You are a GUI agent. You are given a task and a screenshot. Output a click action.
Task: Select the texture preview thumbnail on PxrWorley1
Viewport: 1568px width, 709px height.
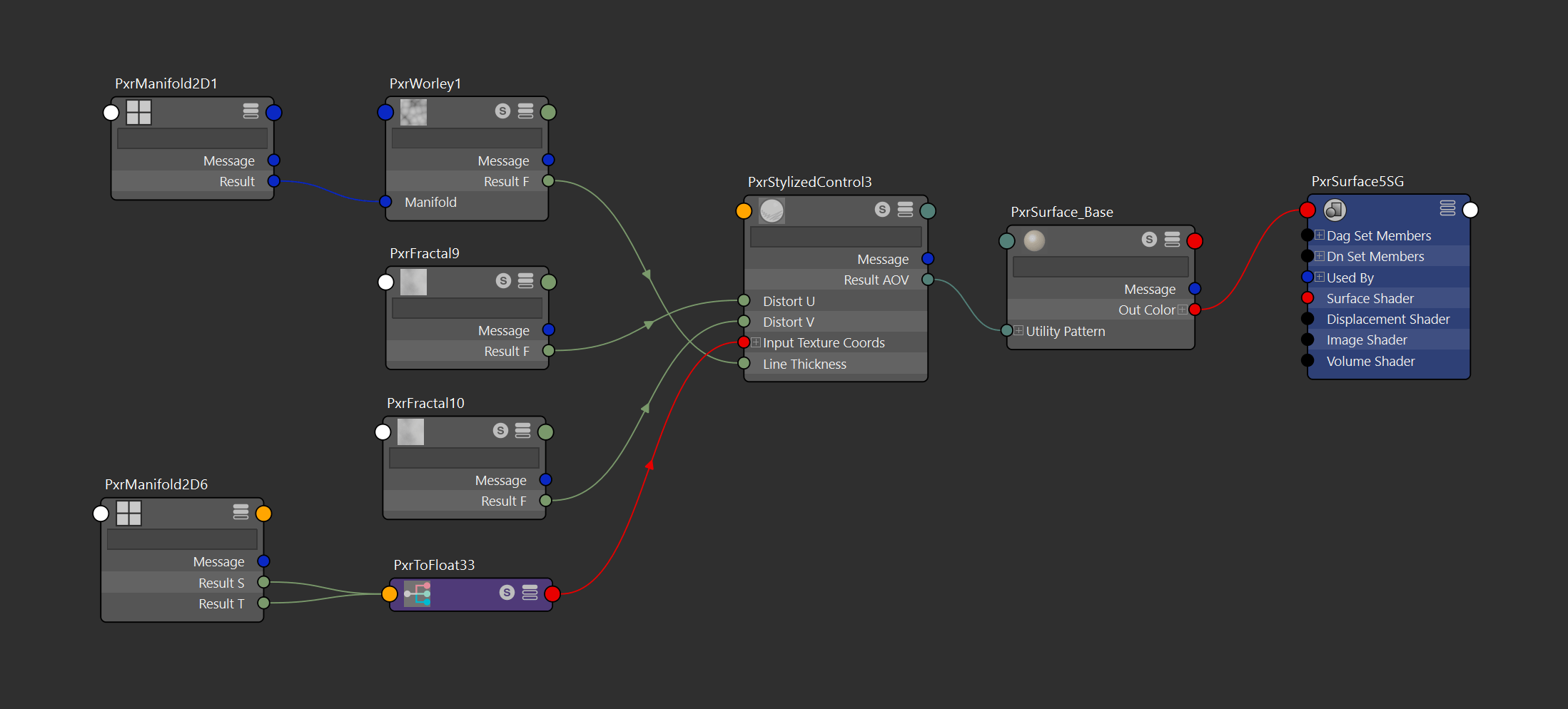click(x=413, y=112)
